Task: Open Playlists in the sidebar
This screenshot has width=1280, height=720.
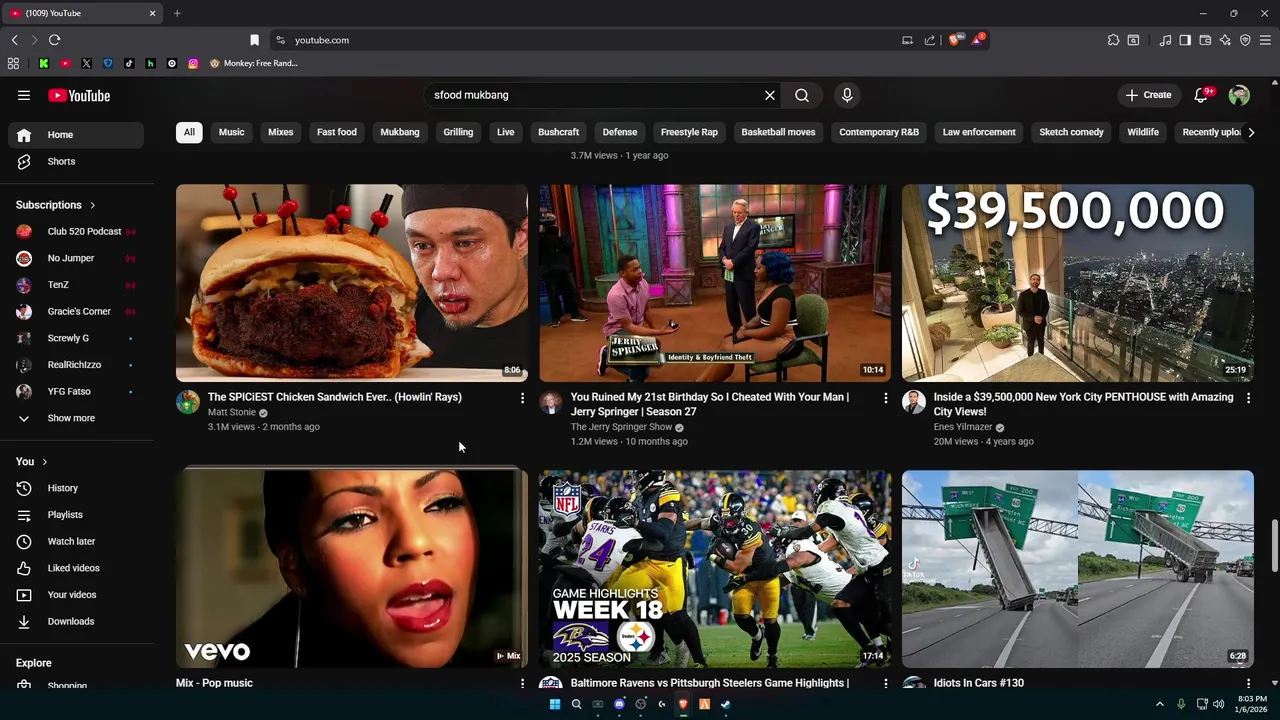Action: coord(76,515)
